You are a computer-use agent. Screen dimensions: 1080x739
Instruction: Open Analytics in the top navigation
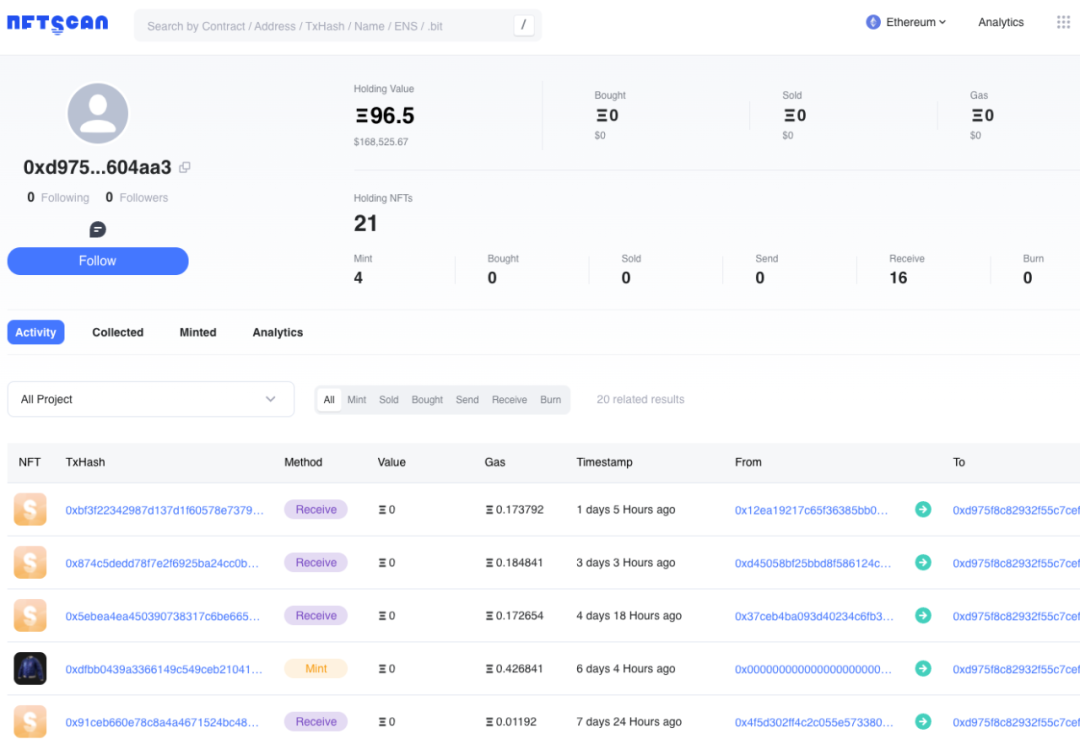tap(1000, 22)
